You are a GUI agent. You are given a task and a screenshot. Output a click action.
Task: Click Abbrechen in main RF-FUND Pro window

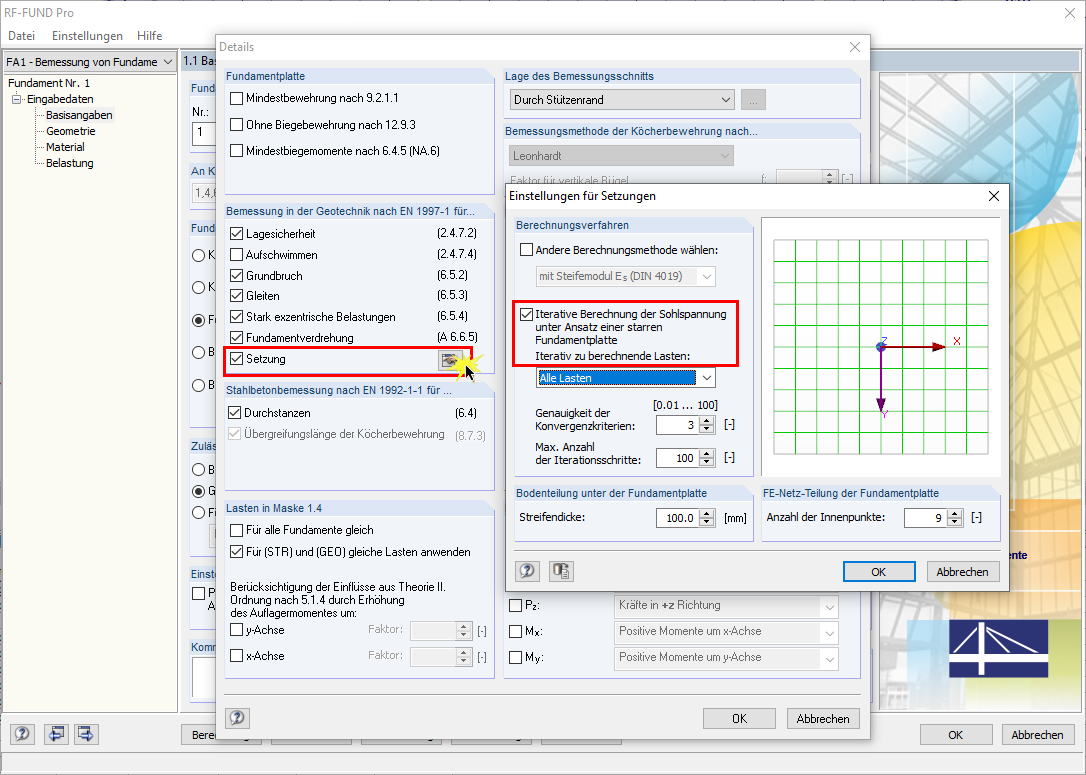click(1037, 735)
